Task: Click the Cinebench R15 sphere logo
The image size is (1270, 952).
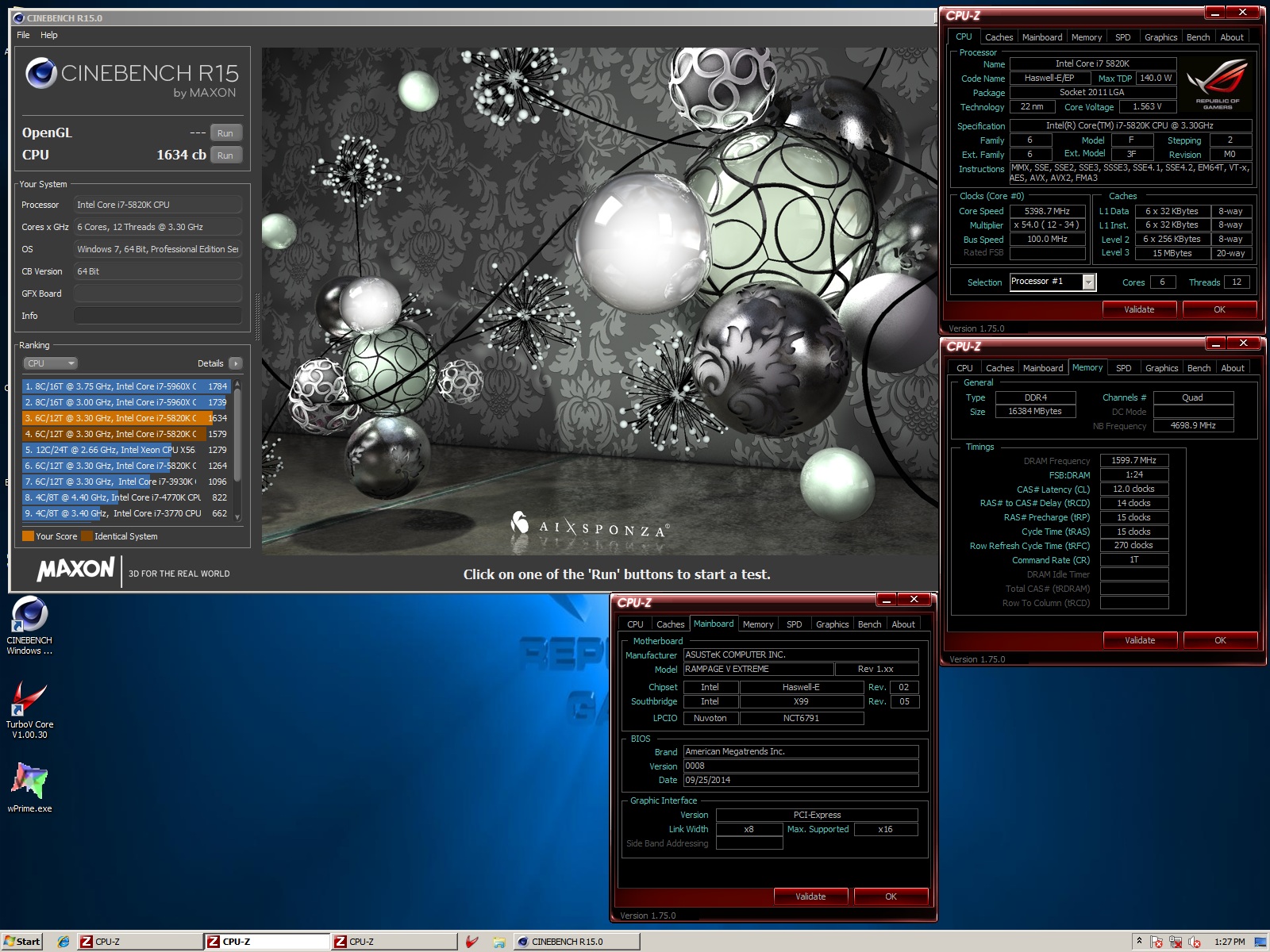Action: tap(41, 74)
